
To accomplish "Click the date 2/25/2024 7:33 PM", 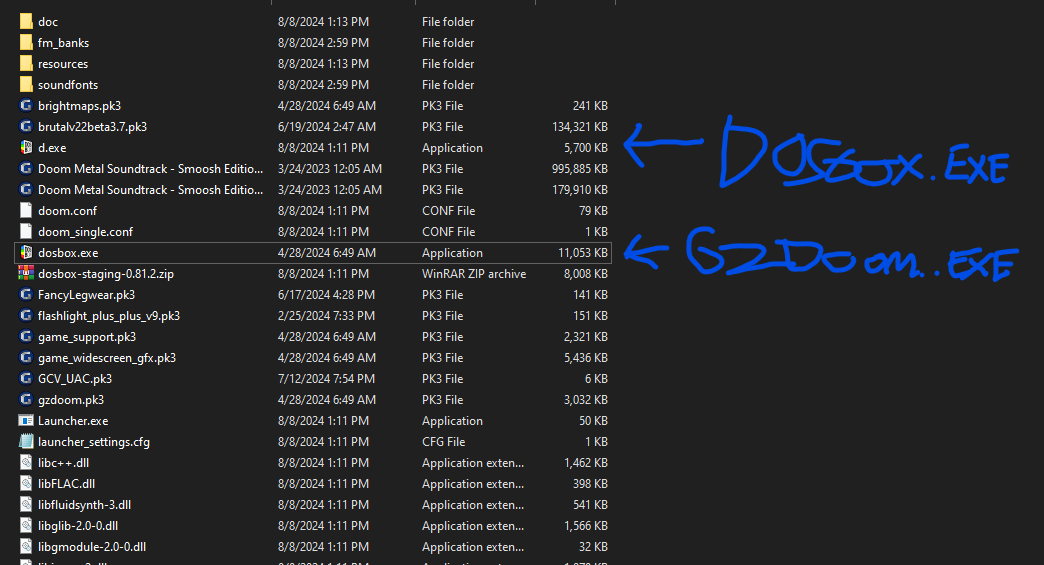I will coord(327,315).
